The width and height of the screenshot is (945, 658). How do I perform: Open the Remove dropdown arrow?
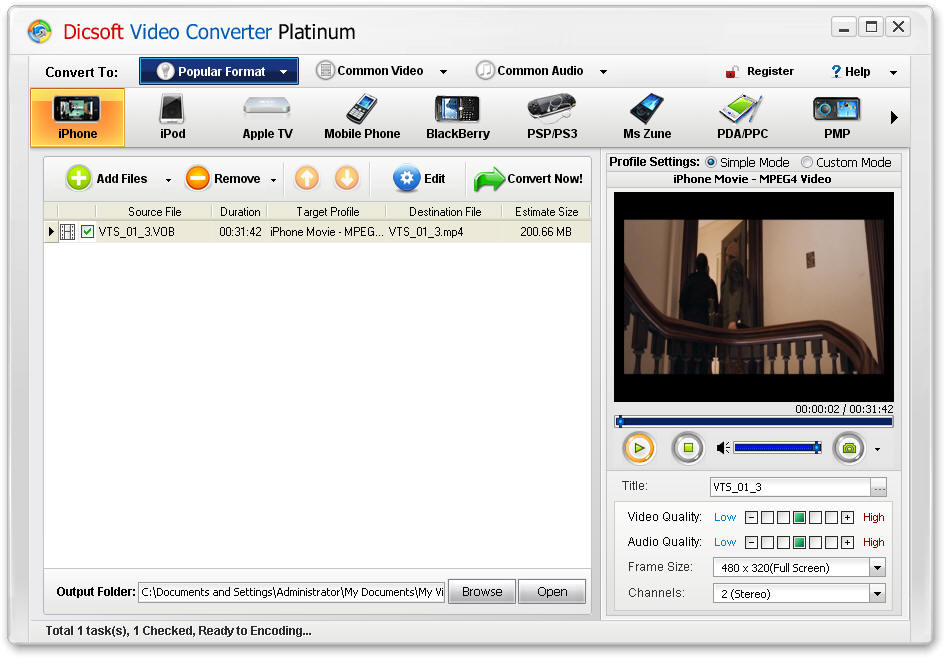(273, 180)
